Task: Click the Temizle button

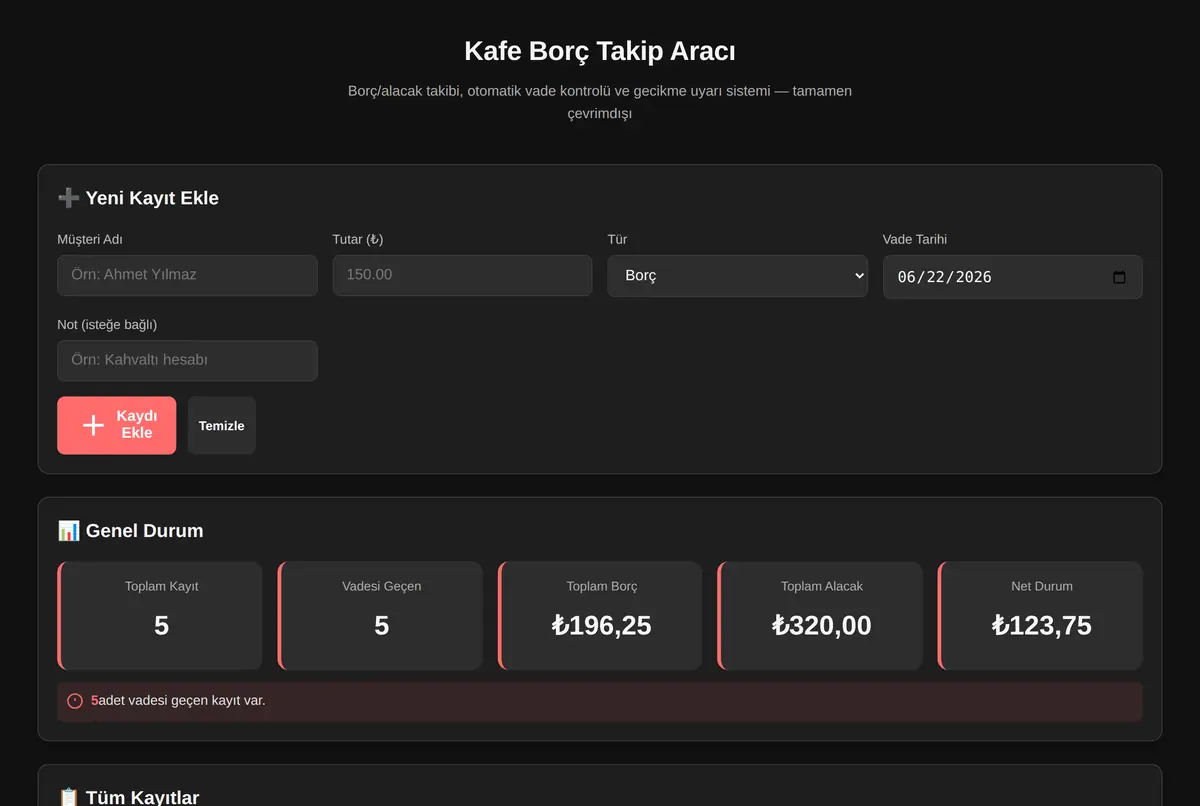Action: tap(222, 425)
